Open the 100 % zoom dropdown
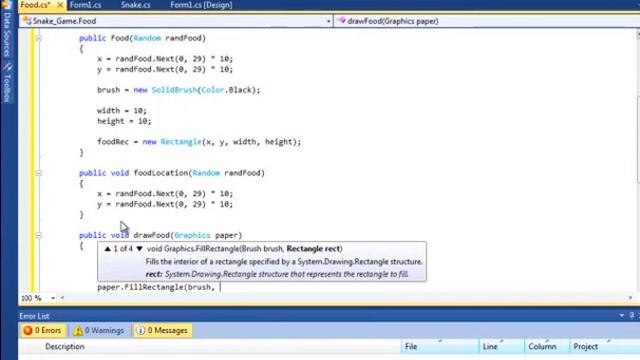Screen dimensions: 640x360 53,298
